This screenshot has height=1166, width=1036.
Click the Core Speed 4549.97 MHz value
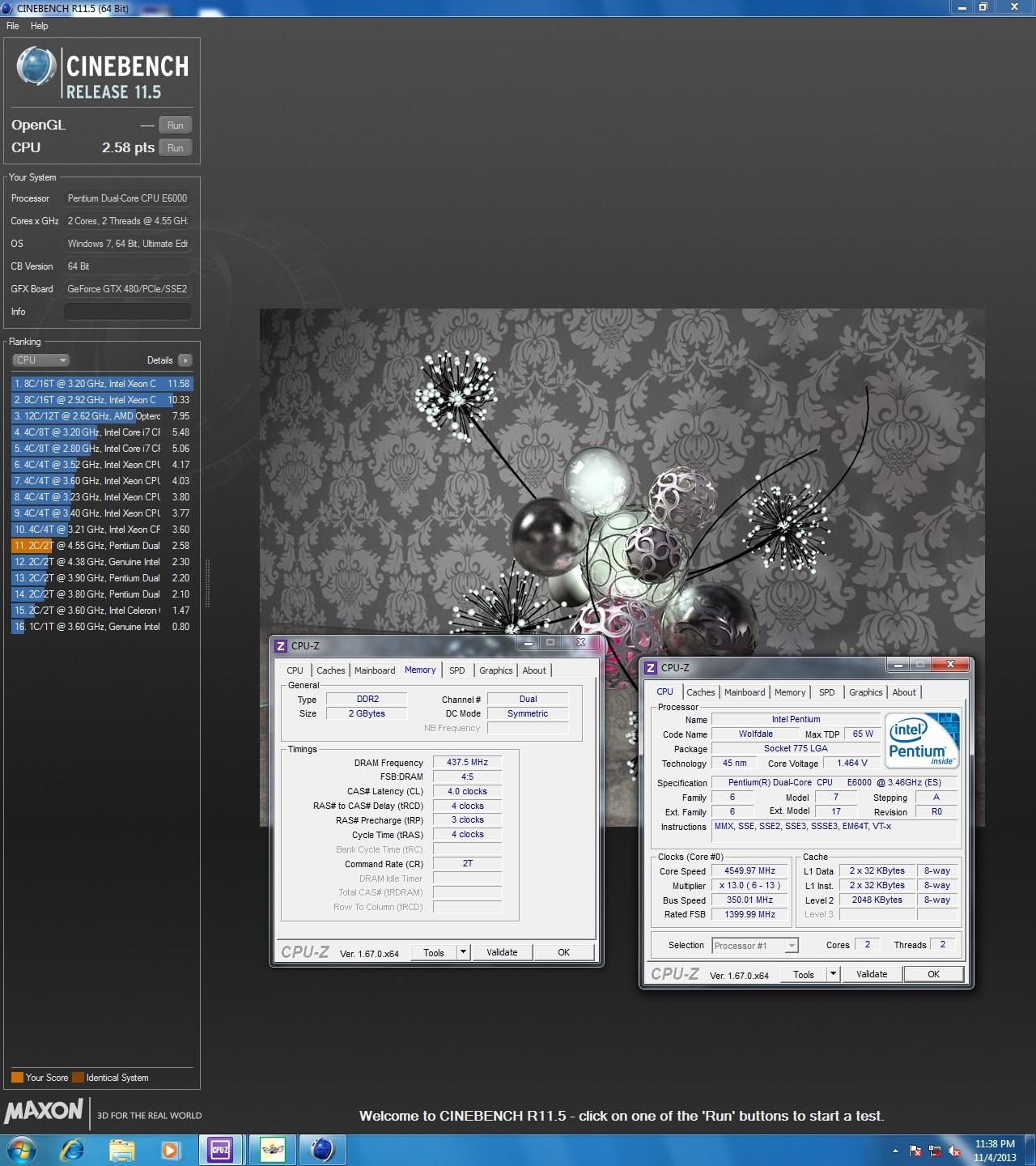click(749, 871)
